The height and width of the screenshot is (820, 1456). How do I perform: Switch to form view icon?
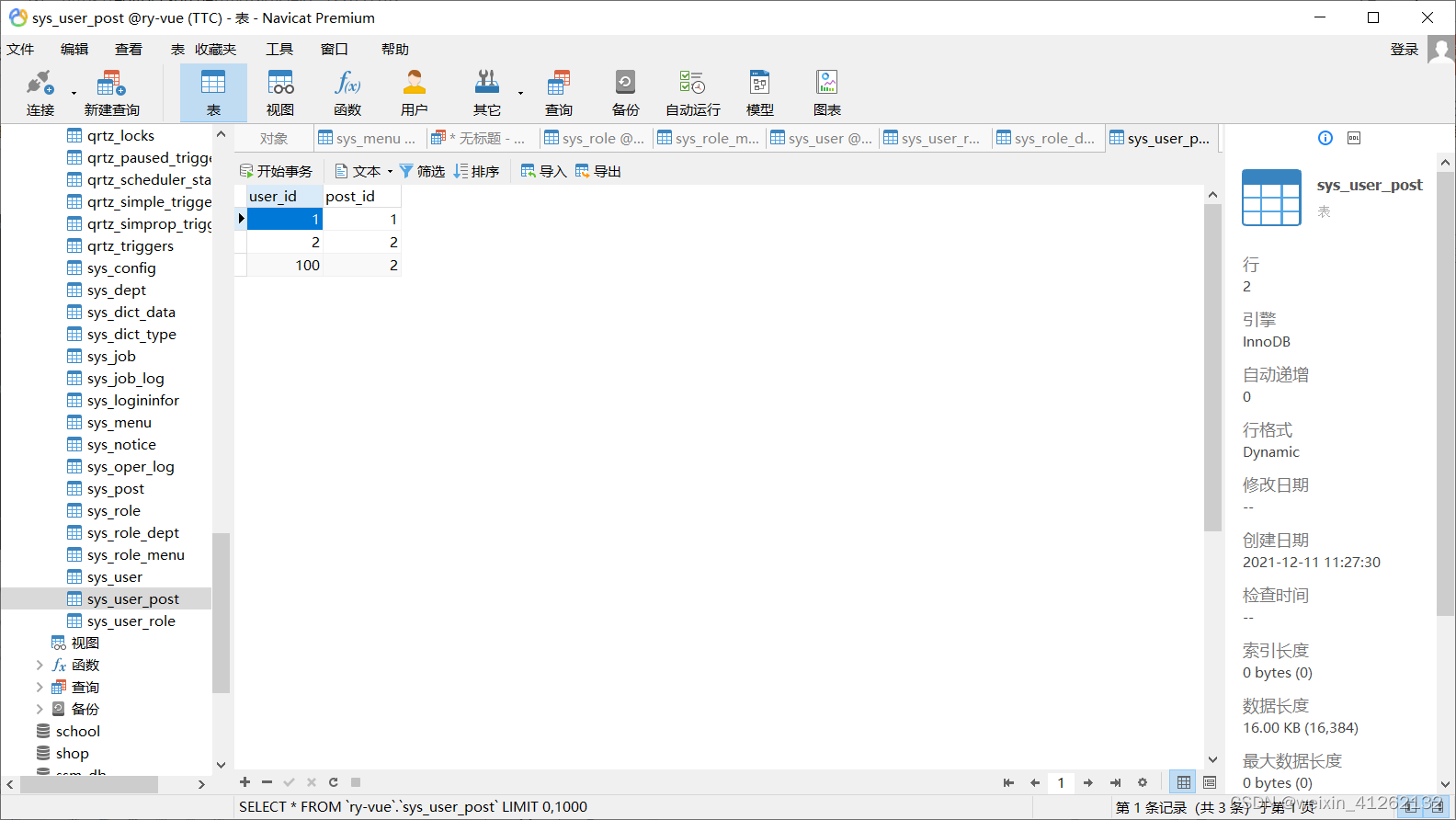[1210, 782]
